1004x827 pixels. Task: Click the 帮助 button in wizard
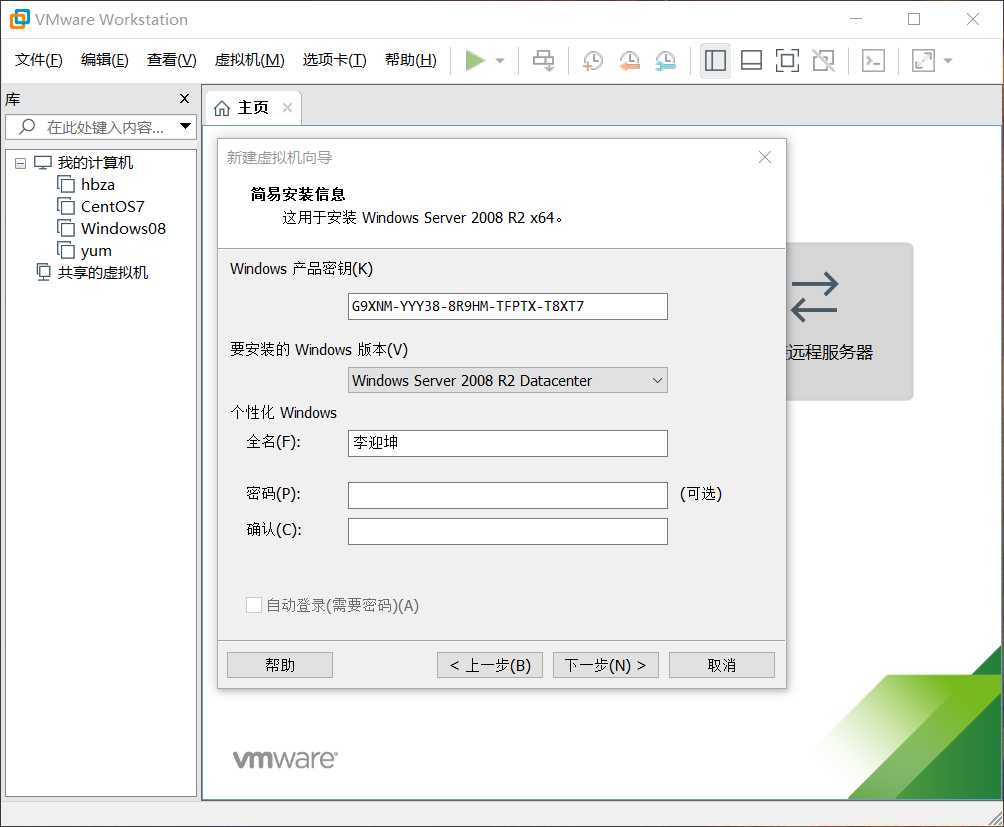coord(280,665)
